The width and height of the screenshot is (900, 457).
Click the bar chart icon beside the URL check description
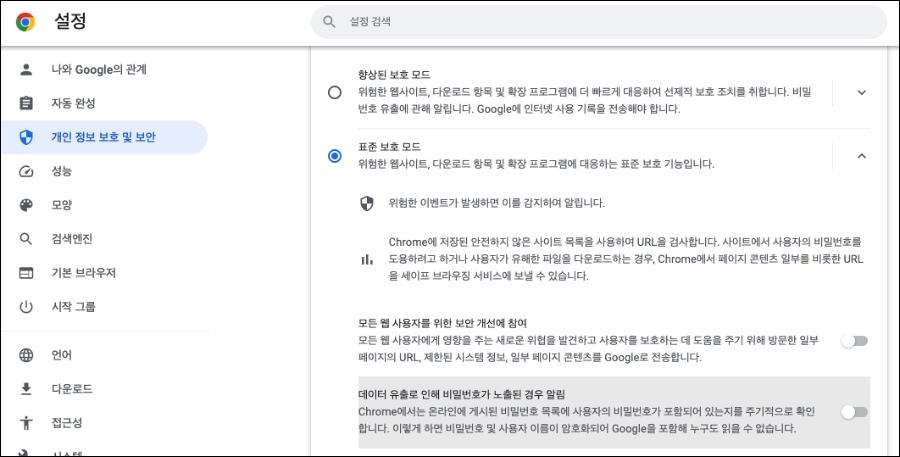coord(367,260)
